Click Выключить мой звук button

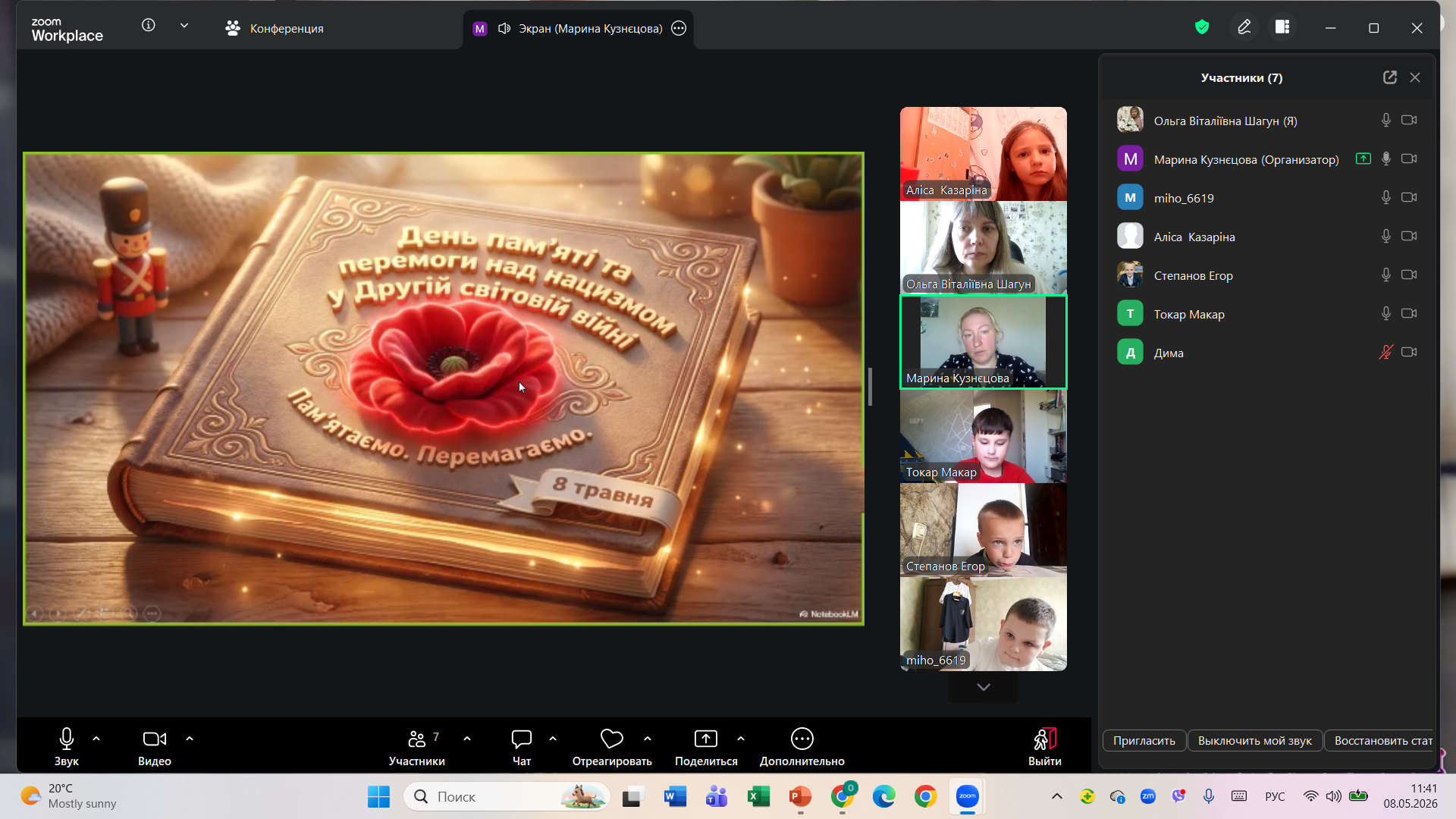click(1254, 741)
